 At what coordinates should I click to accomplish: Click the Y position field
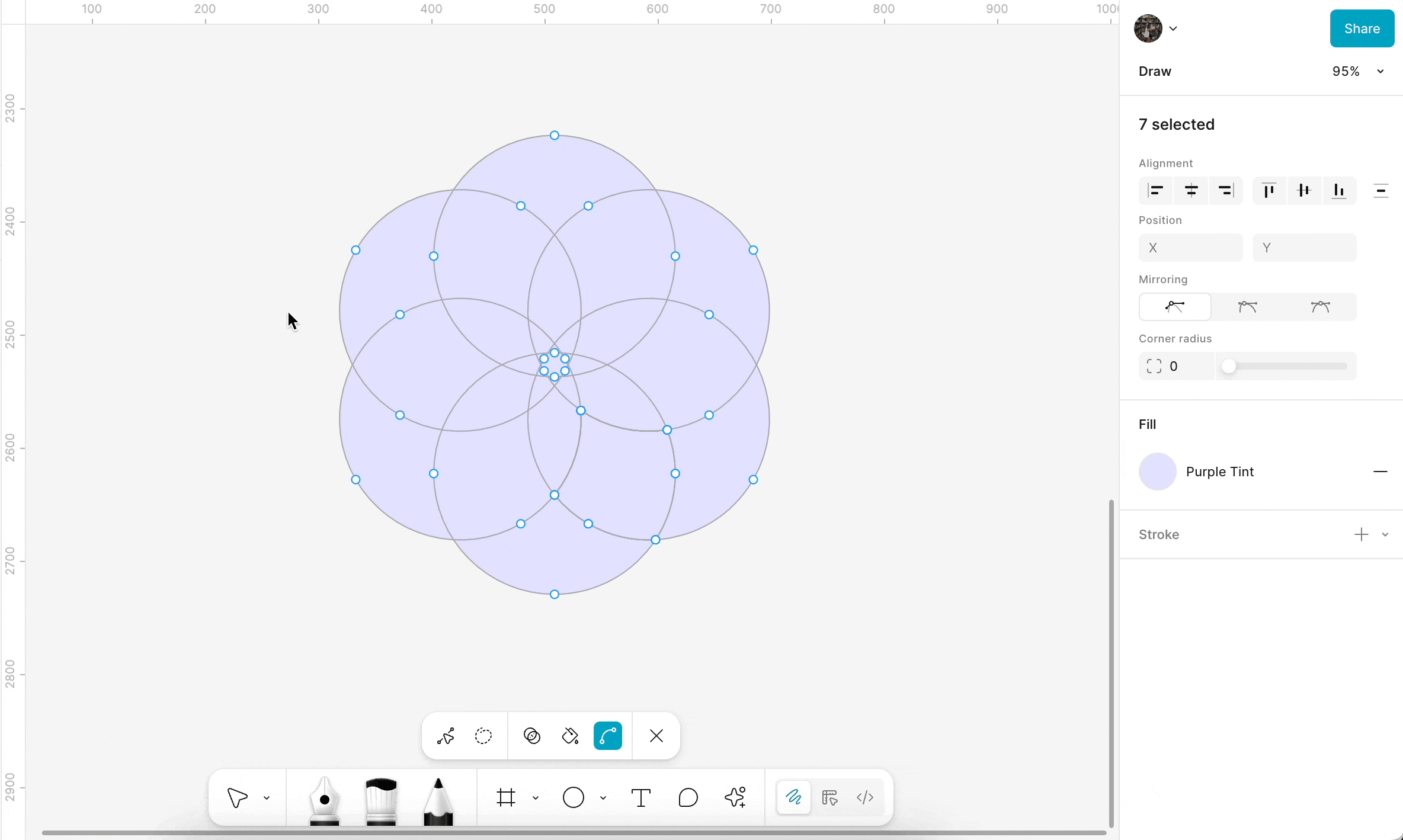pos(1305,248)
